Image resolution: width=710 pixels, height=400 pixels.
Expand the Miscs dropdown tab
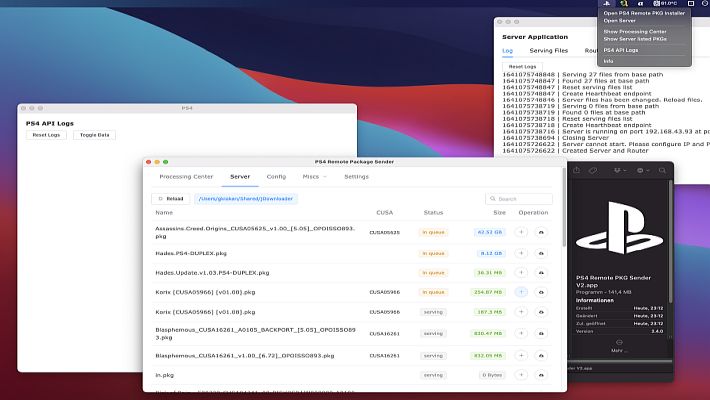[x=314, y=177]
